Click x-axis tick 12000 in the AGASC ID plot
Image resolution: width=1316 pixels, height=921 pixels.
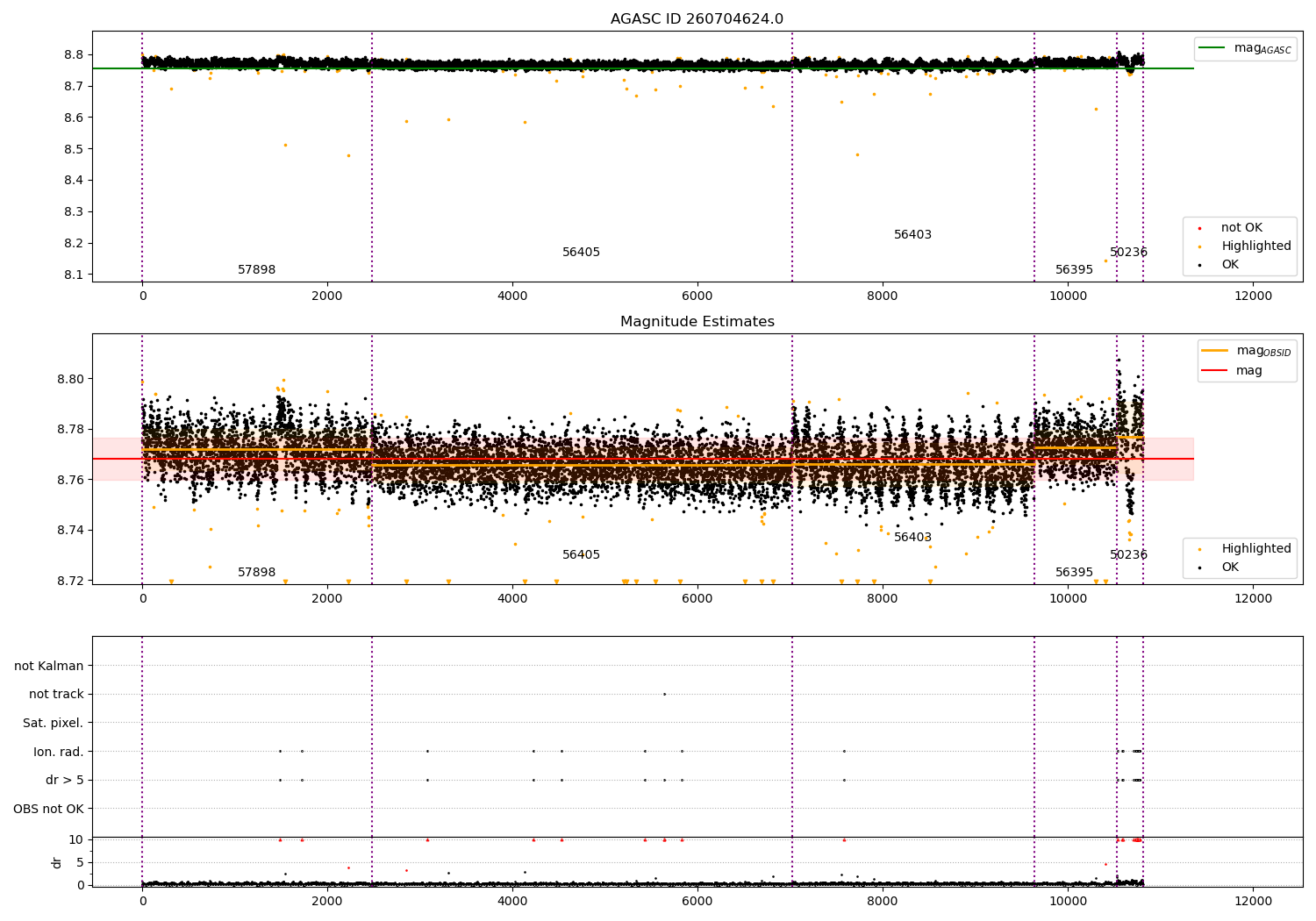1253,296
